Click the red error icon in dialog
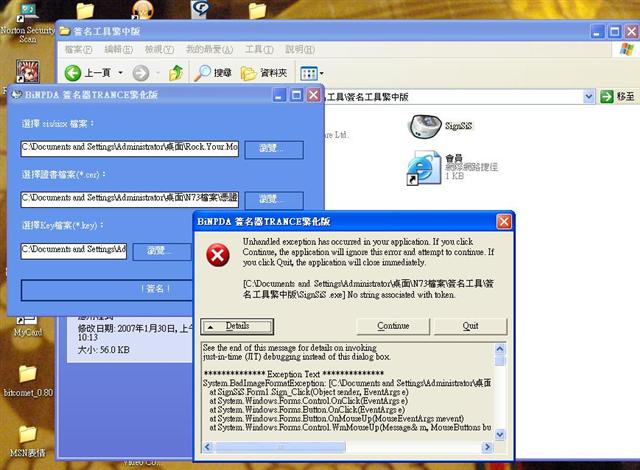Screen dimensions: 640x470 click(218, 255)
